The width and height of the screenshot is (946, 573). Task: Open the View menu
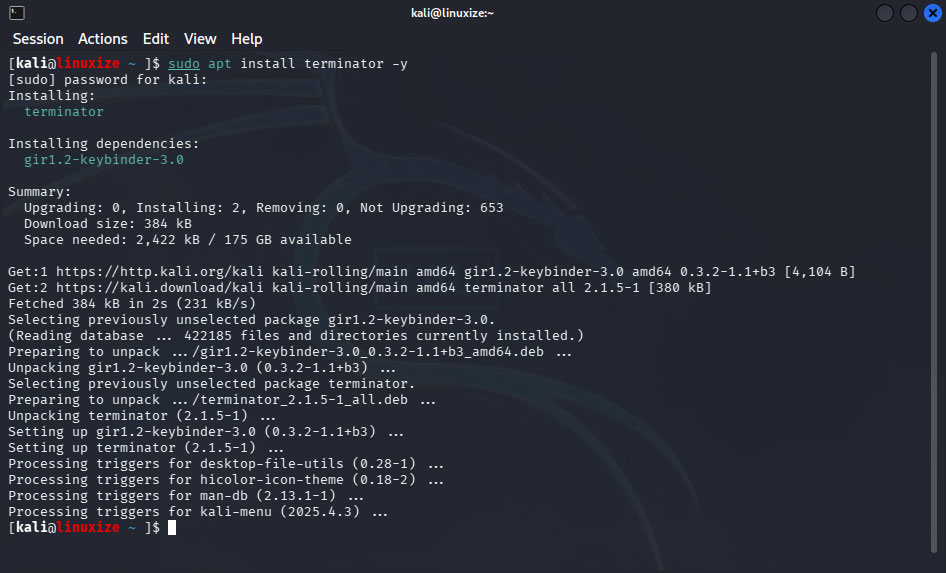point(200,39)
